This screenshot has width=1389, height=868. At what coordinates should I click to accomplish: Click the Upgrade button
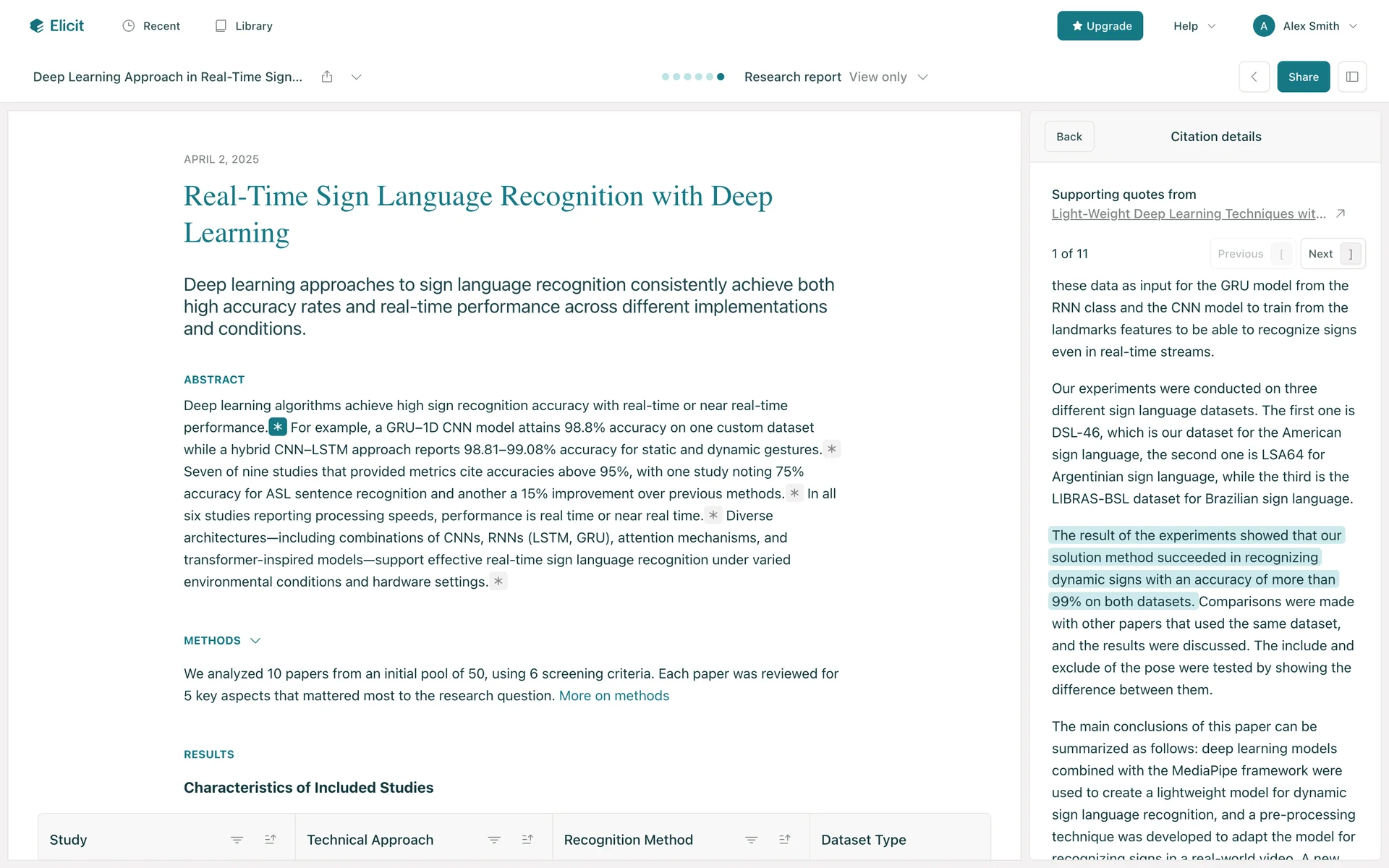click(x=1100, y=26)
